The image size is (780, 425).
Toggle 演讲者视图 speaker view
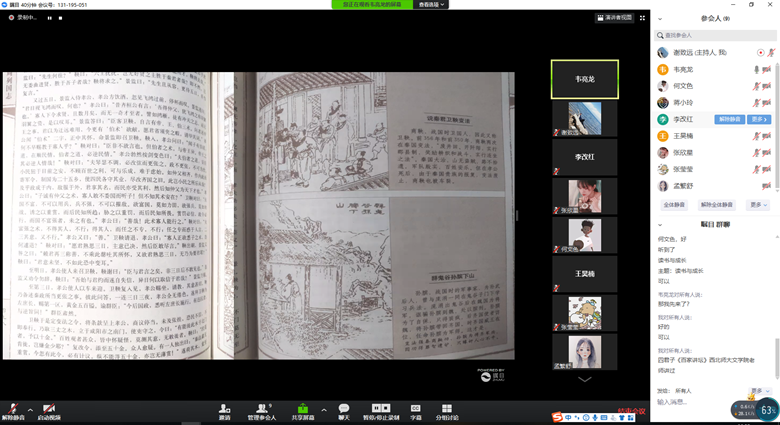(614, 17)
